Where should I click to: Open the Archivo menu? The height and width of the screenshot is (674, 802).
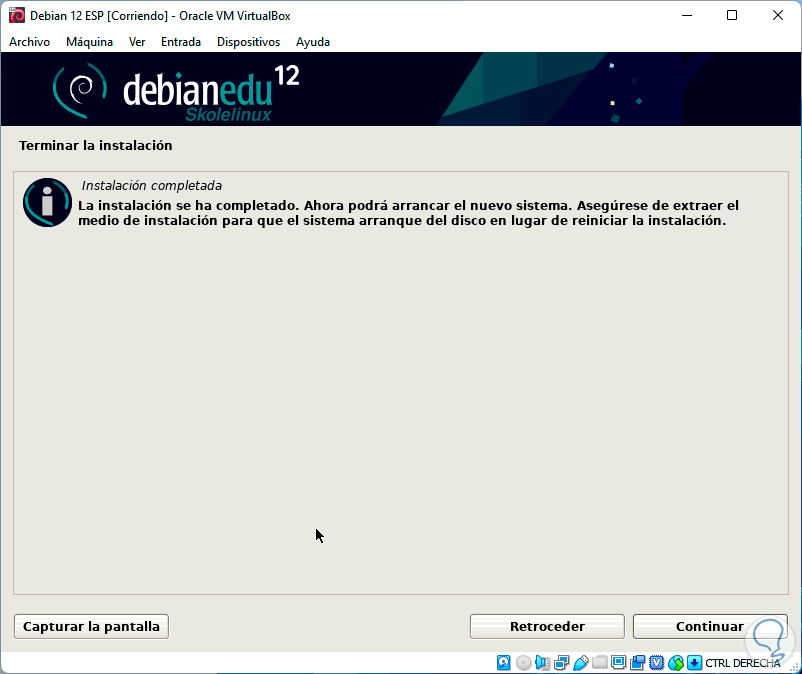coord(30,42)
